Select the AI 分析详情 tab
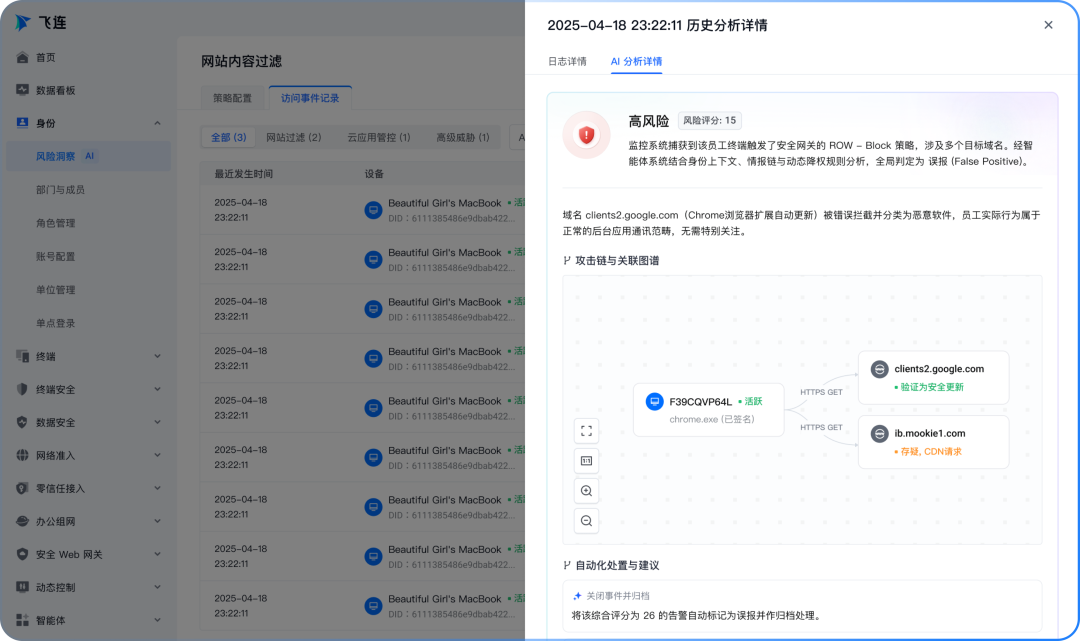1080x641 pixels. click(x=636, y=61)
